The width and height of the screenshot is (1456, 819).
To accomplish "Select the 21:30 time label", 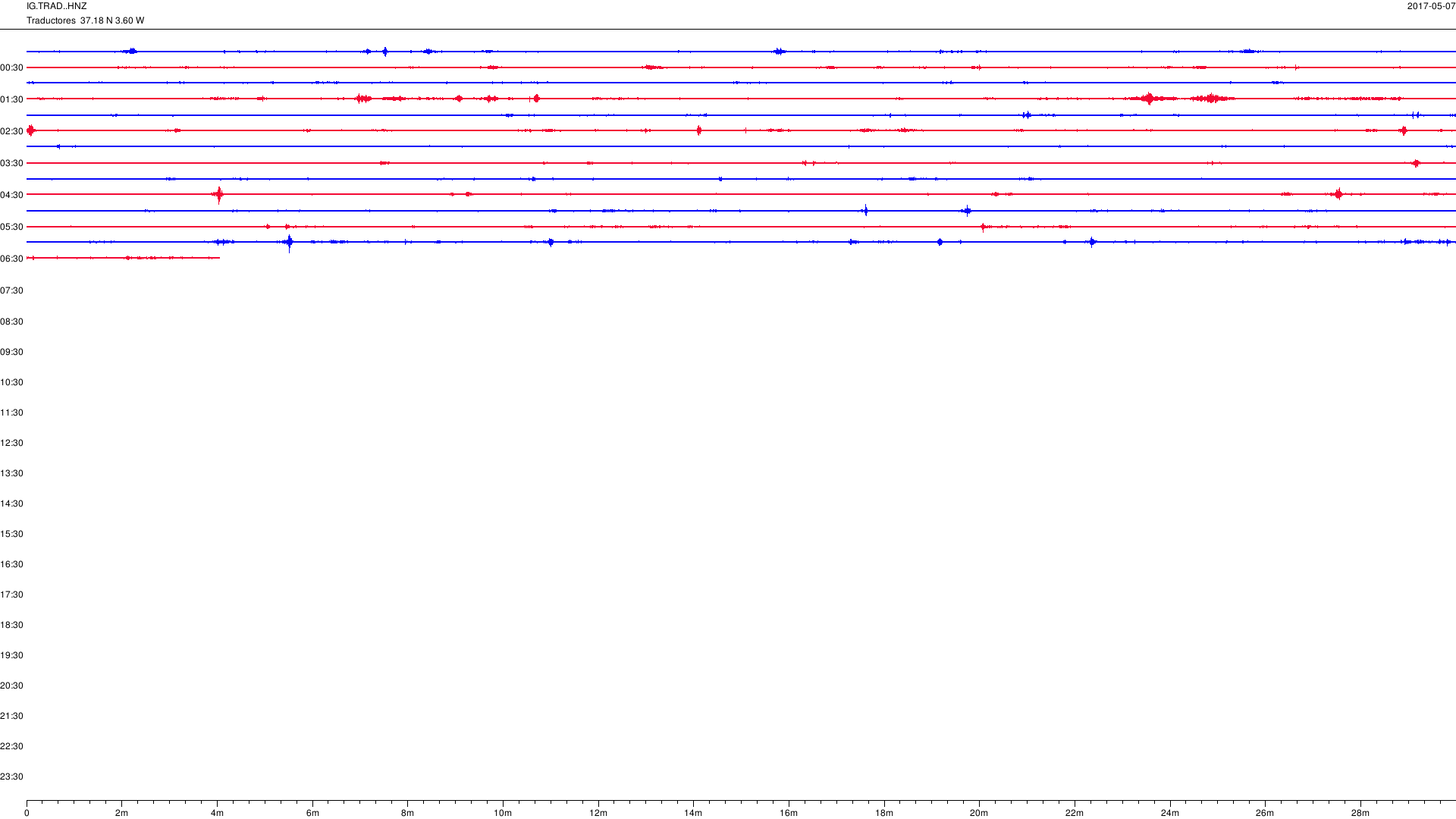I will (11, 716).
